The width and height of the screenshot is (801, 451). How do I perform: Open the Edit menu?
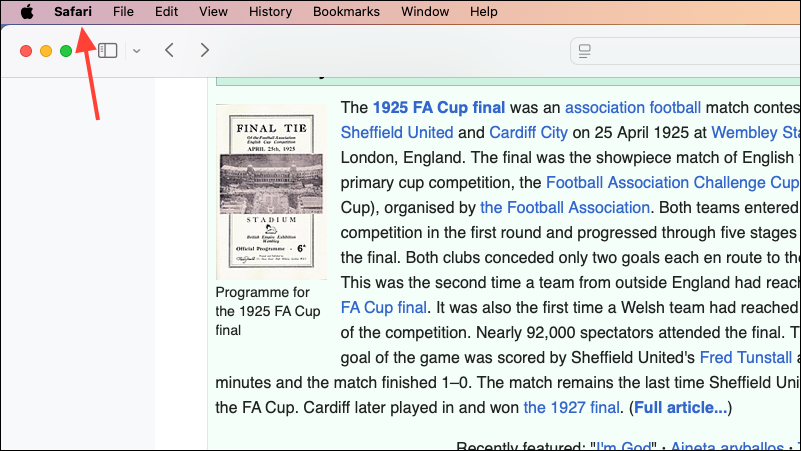pyautogui.click(x=167, y=11)
